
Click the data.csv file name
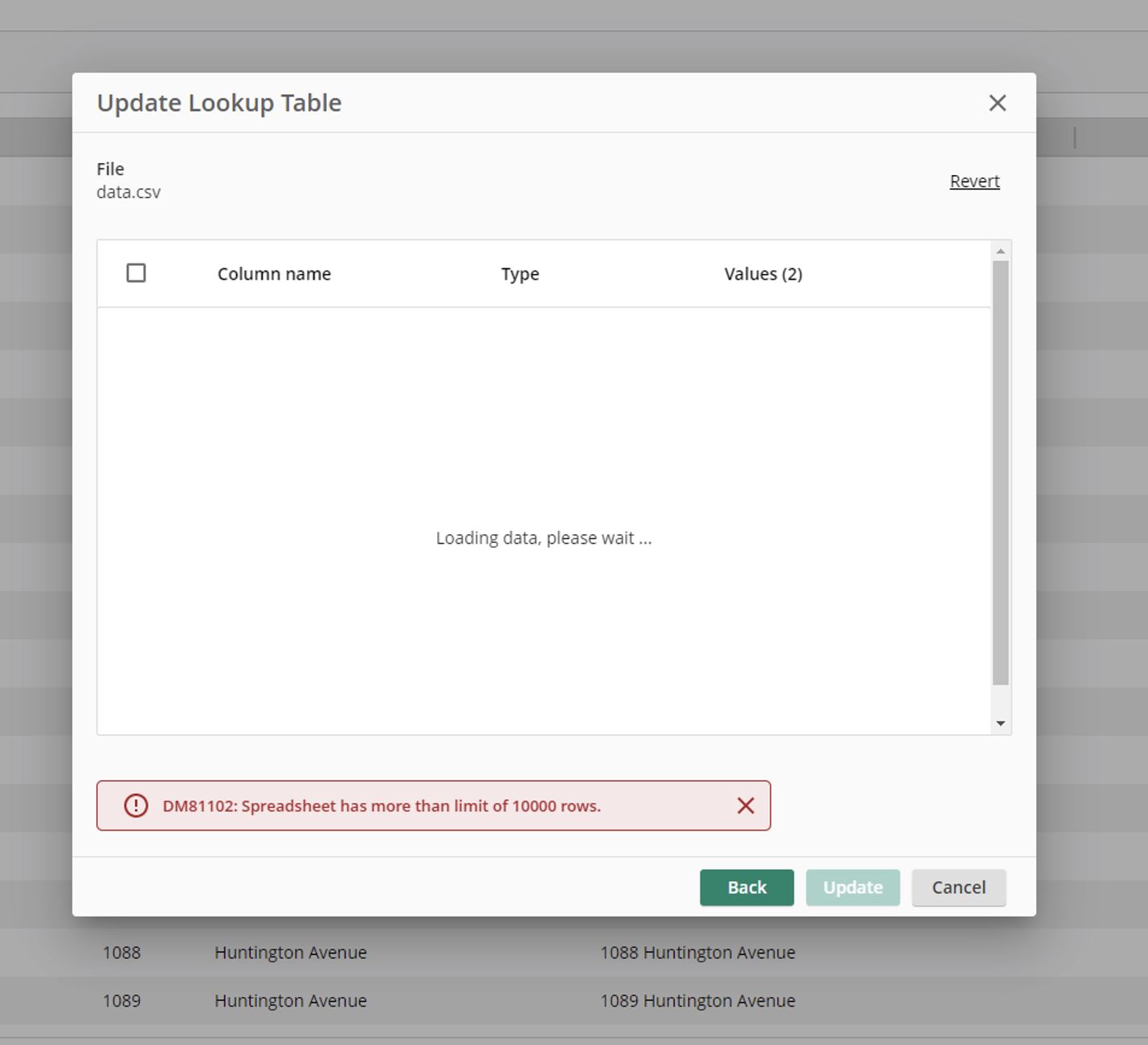129,193
